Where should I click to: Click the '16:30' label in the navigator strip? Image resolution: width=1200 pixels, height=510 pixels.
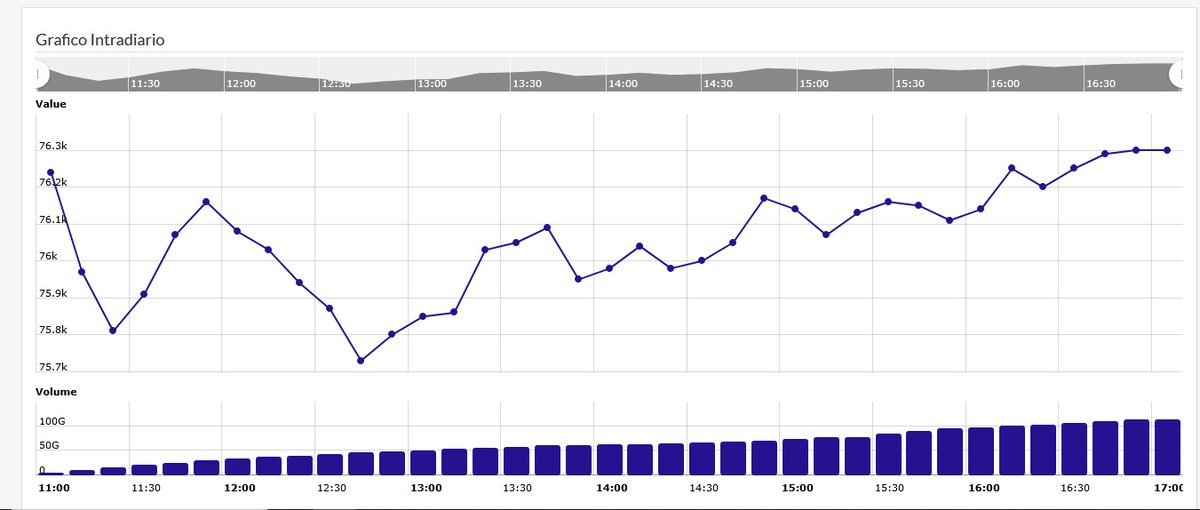pyautogui.click(x=1100, y=84)
